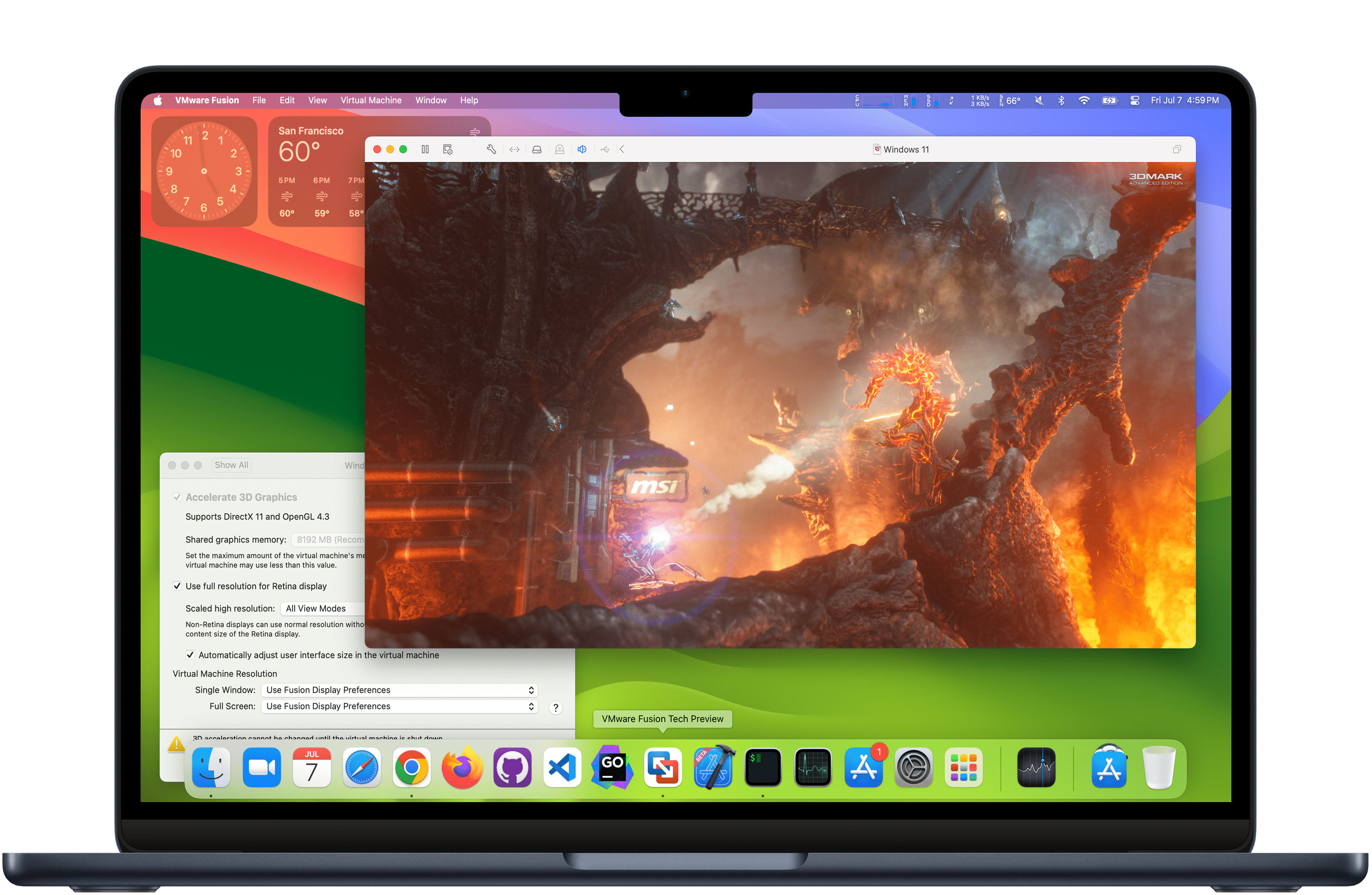This screenshot has height=895, width=1372.
Task: Click the analog clock widget
Action: 204,171
